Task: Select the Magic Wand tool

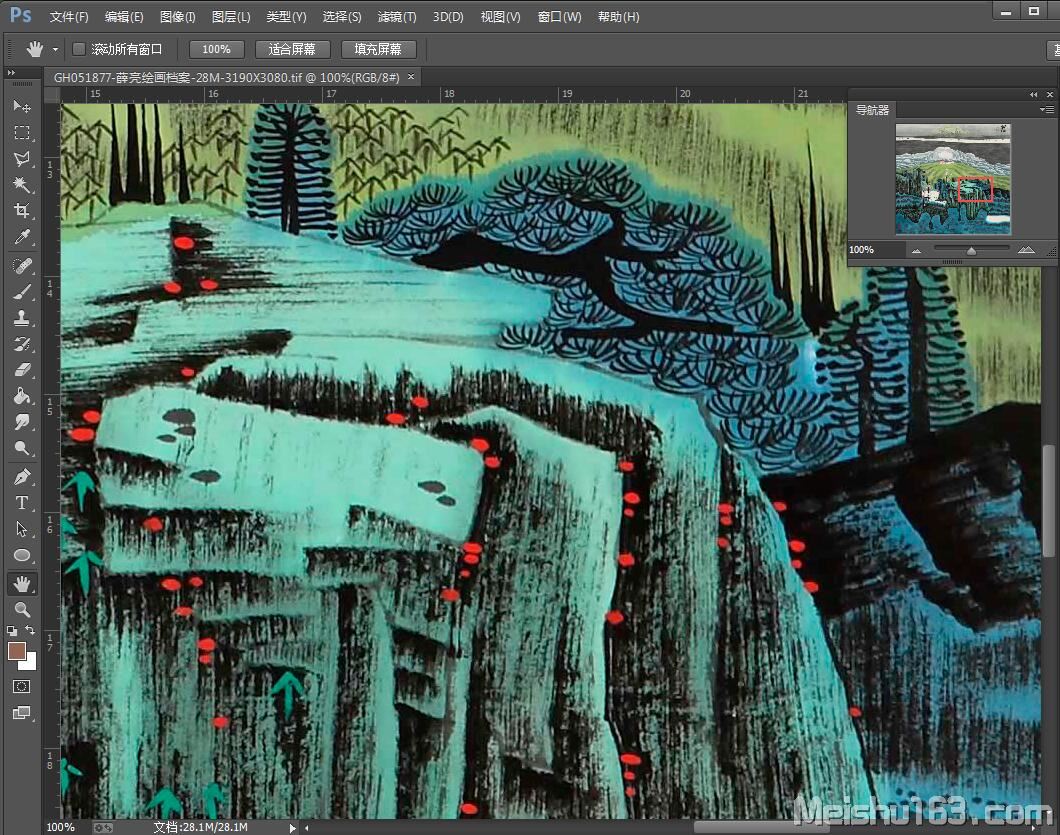Action: click(x=22, y=185)
